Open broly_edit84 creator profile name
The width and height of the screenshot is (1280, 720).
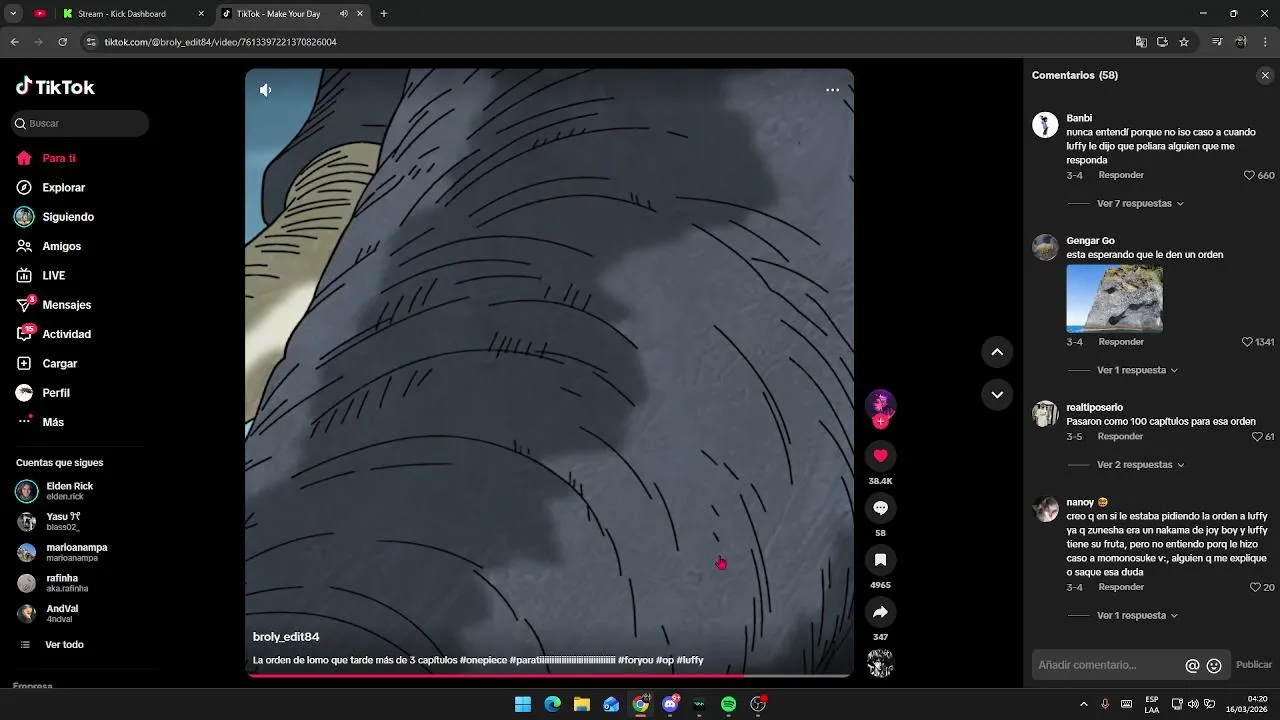click(286, 637)
